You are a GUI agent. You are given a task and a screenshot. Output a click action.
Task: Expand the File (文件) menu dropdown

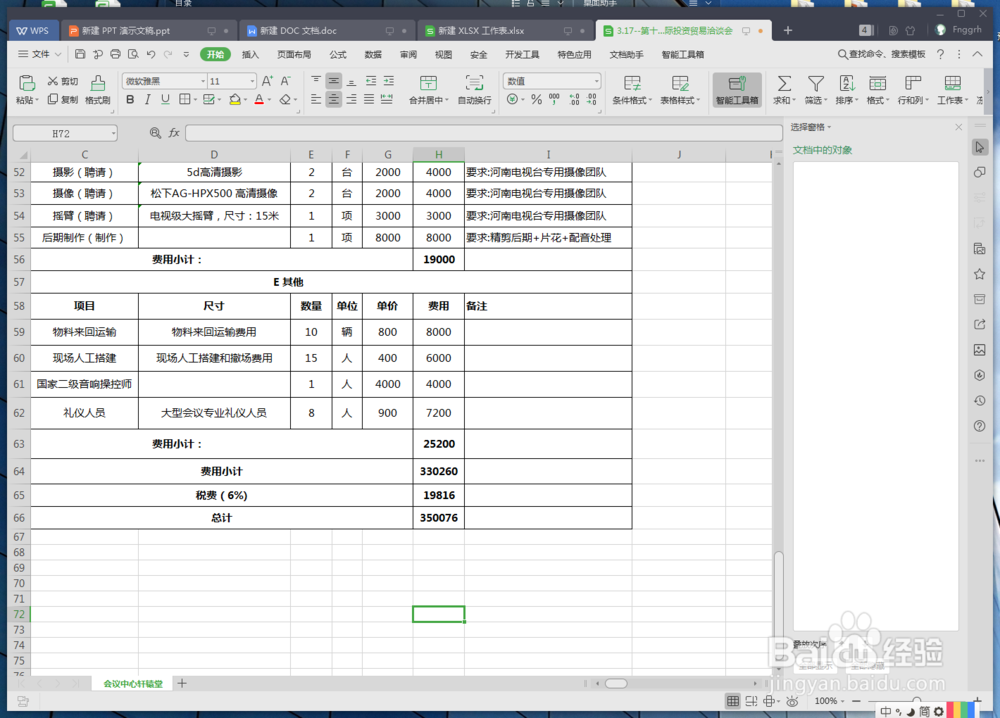point(40,54)
